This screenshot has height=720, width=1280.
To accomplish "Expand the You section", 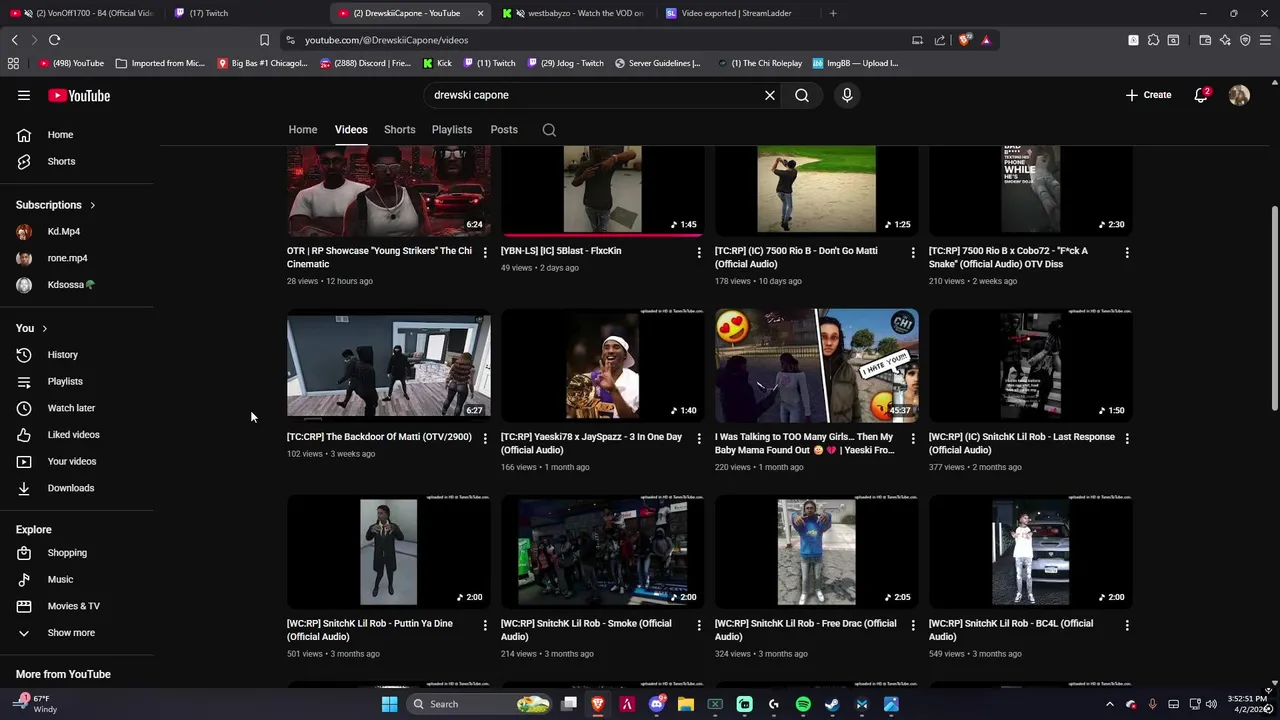I will coord(32,328).
